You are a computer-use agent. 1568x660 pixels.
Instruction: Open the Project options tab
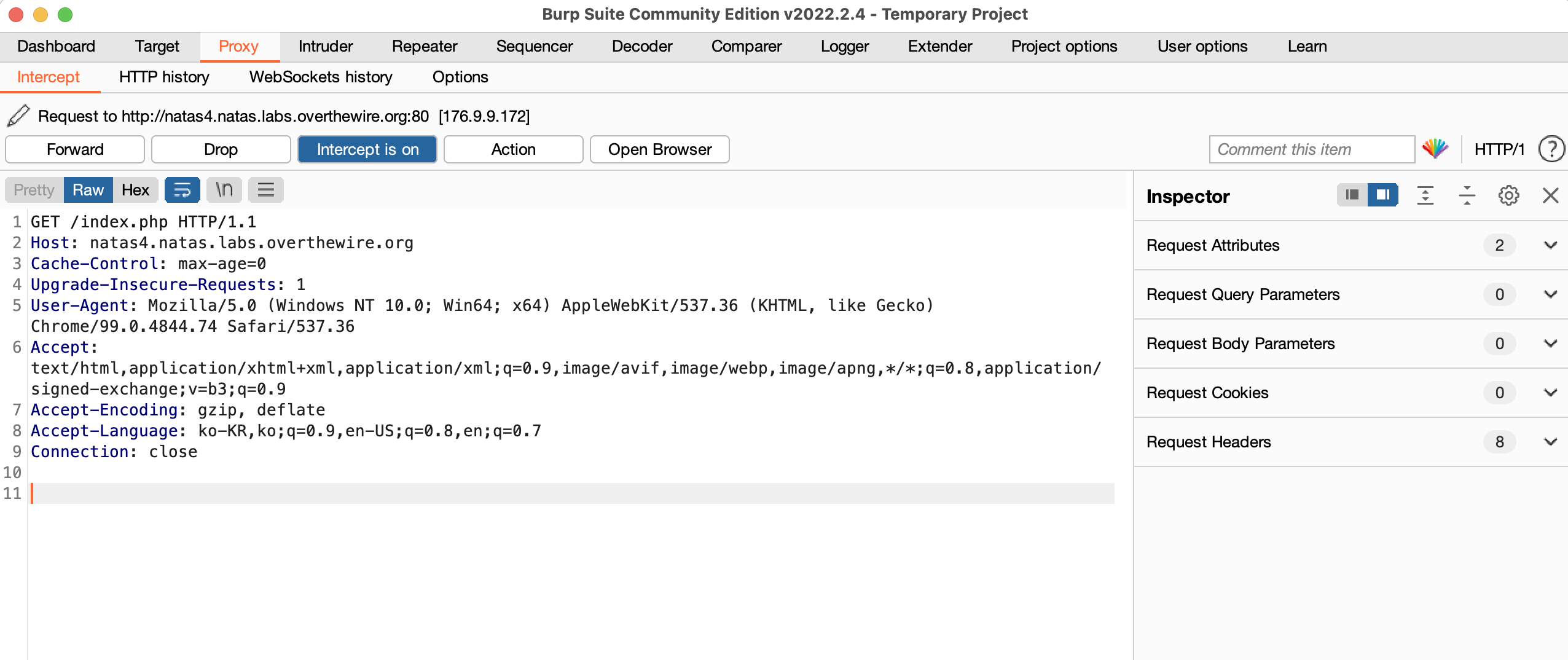(x=1064, y=47)
